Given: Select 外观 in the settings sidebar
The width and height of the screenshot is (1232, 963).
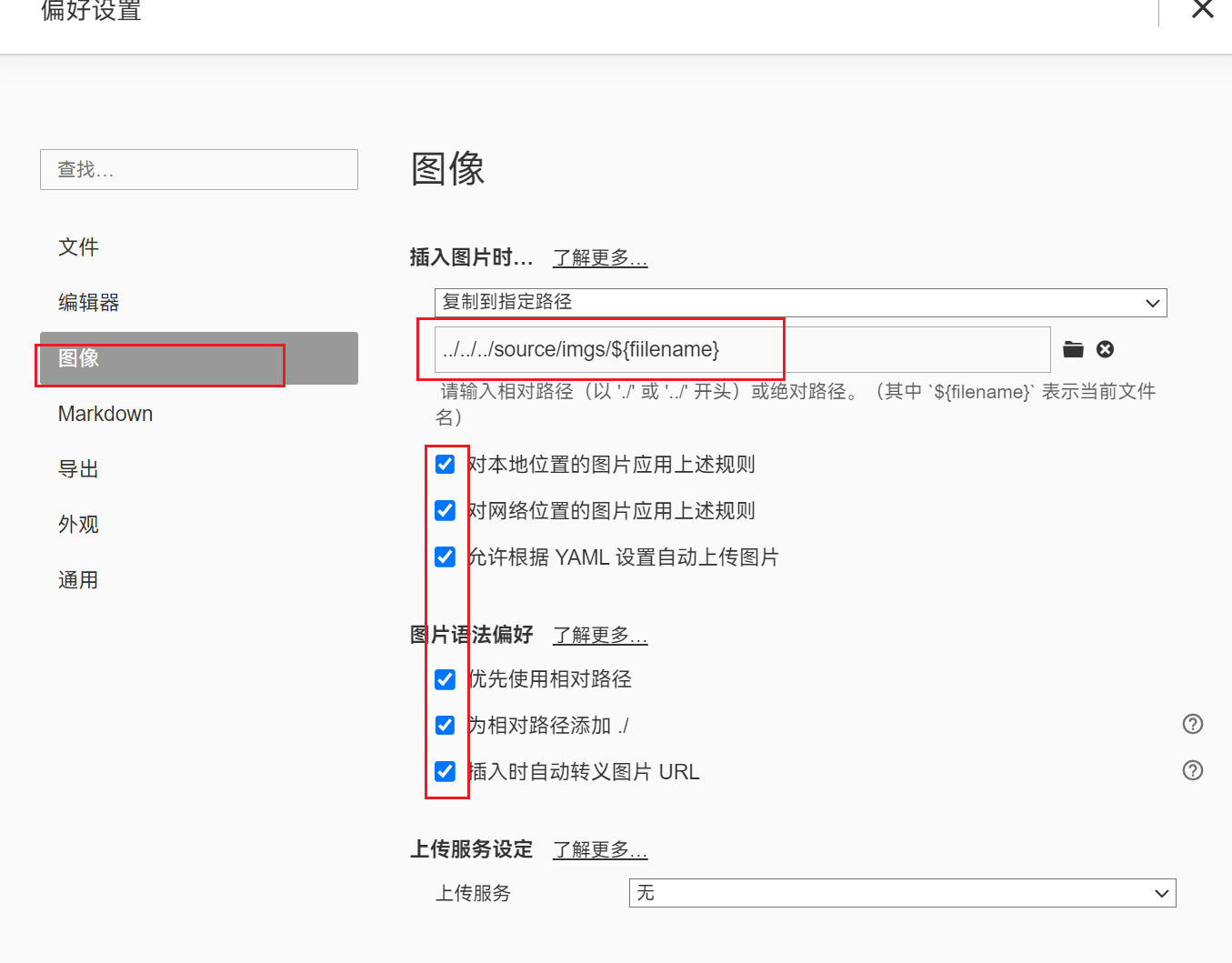Looking at the screenshot, I should pos(198,525).
